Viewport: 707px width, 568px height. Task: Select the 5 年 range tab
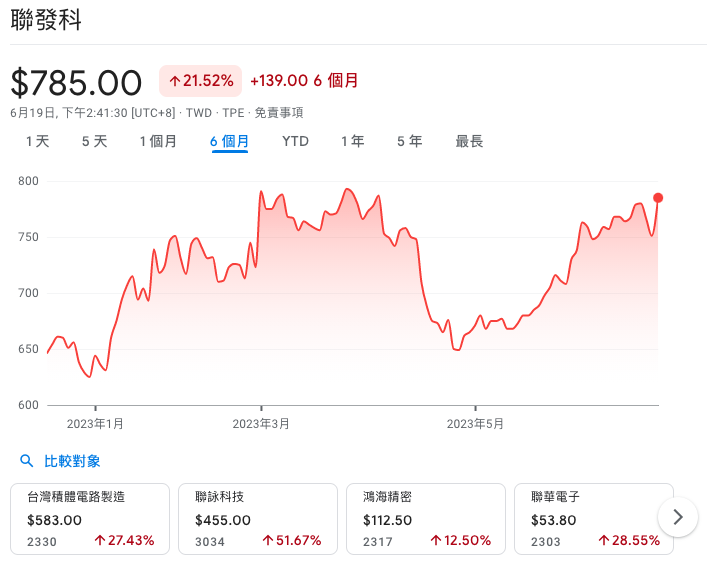click(x=409, y=142)
